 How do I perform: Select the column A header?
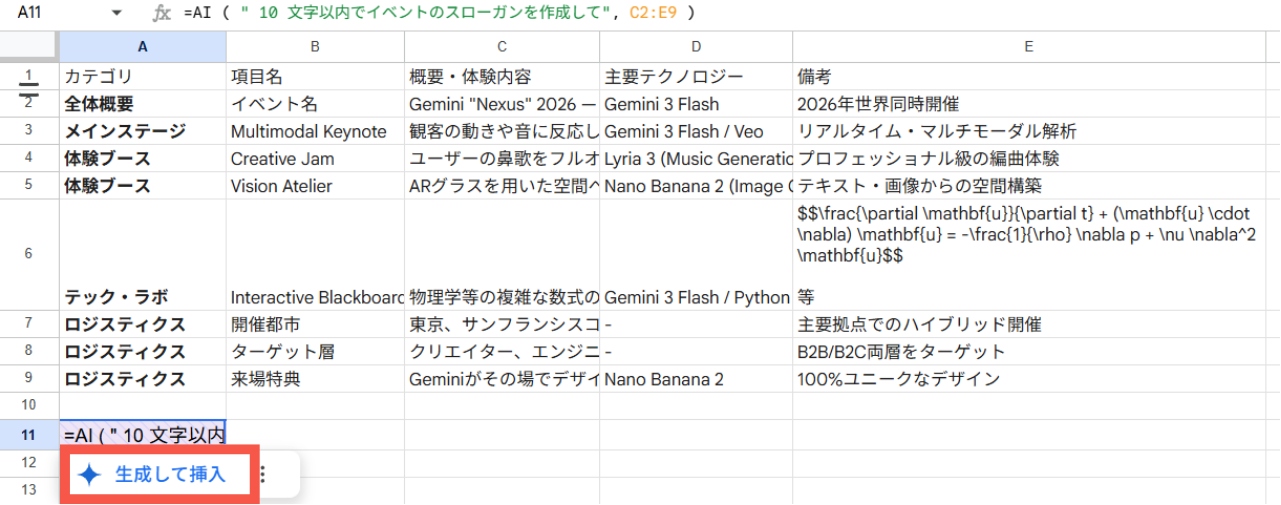coord(142,46)
